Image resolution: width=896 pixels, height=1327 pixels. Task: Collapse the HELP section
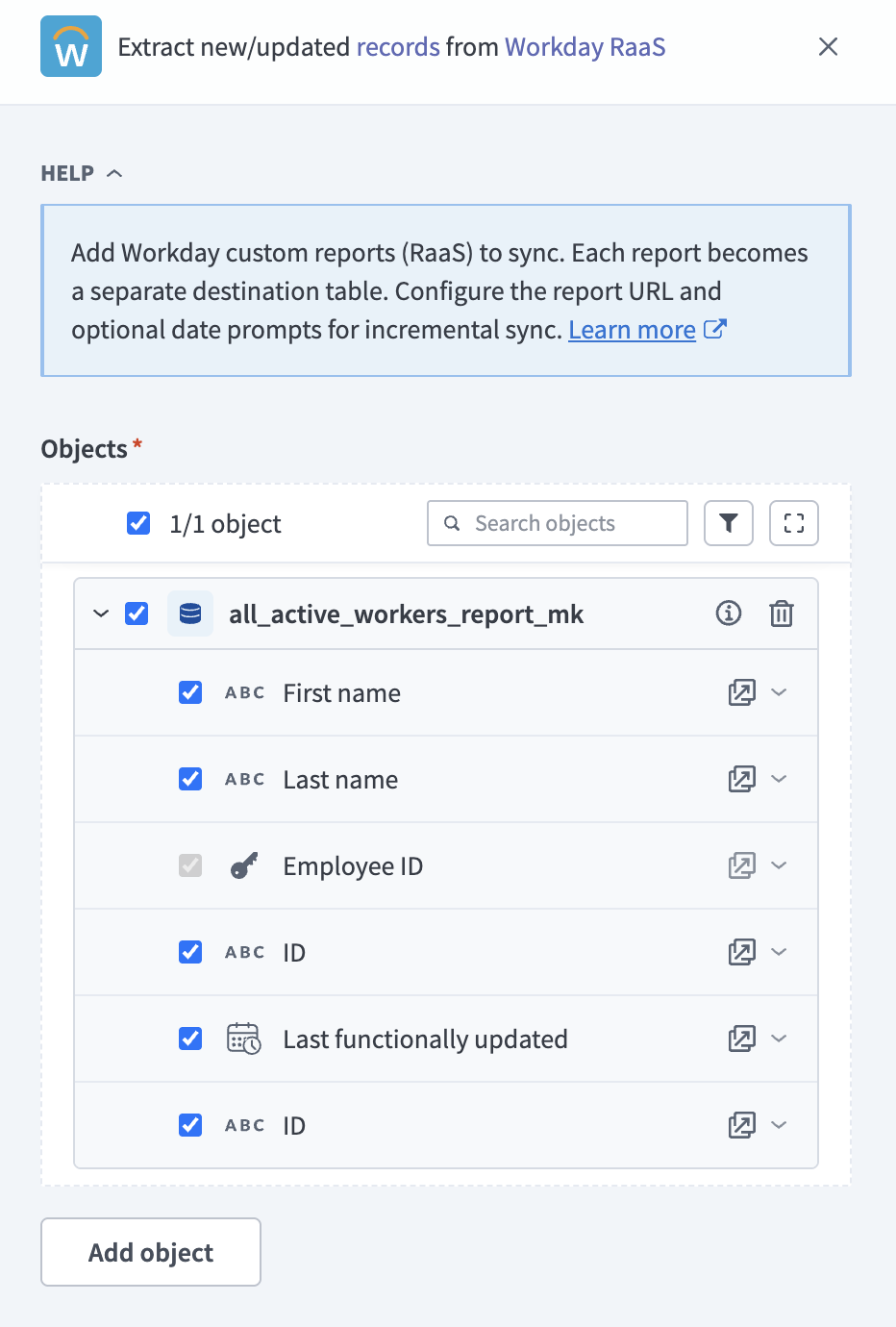tap(82, 173)
